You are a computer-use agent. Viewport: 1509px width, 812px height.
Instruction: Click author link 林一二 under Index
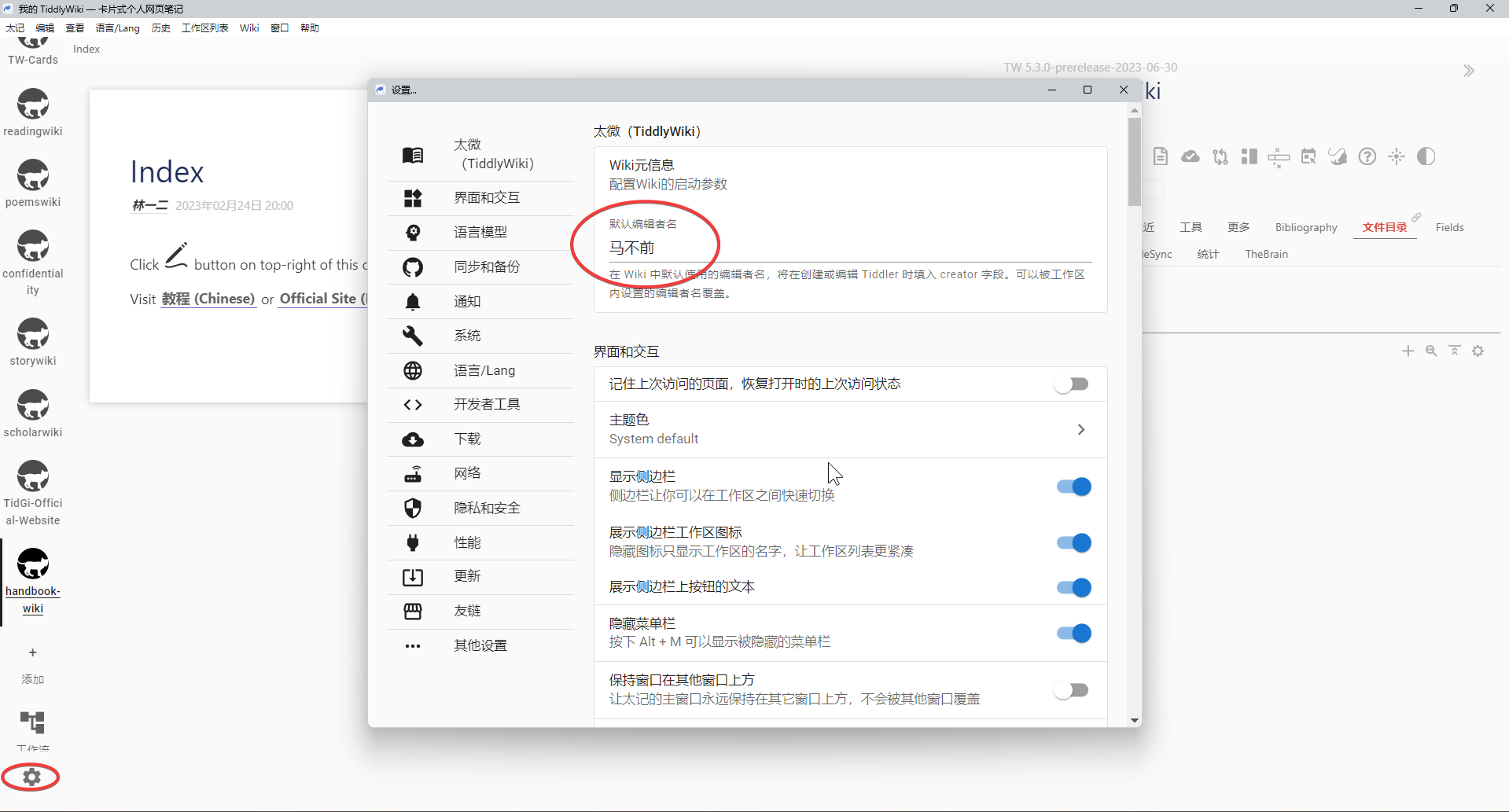(x=150, y=205)
